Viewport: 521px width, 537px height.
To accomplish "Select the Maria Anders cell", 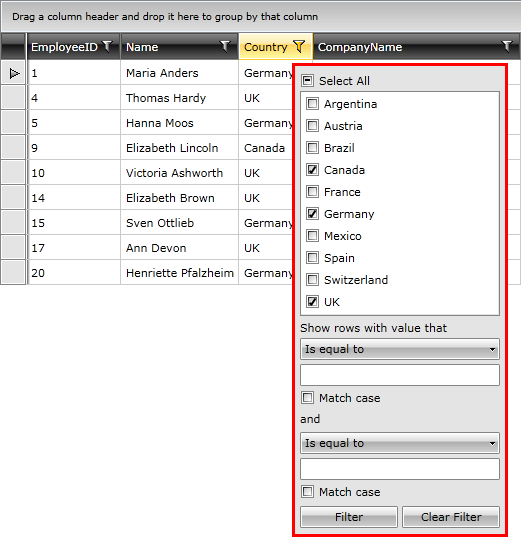I will pyautogui.click(x=179, y=73).
